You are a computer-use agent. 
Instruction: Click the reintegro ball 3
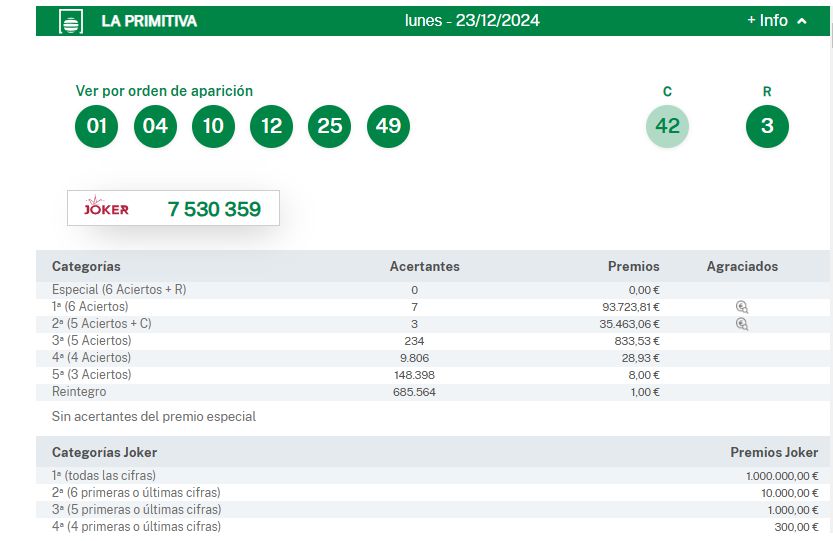click(x=767, y=126)
